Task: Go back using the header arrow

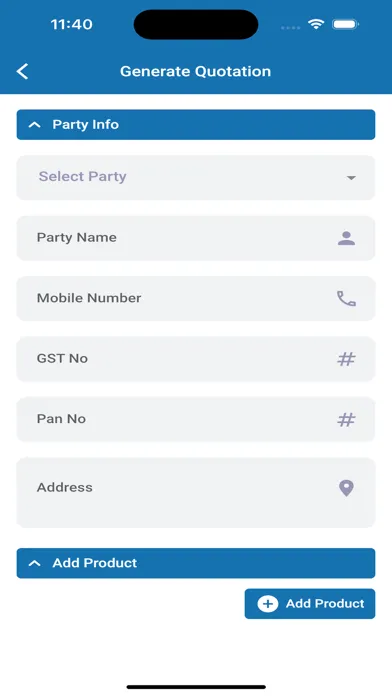Action: pos(23,71)
